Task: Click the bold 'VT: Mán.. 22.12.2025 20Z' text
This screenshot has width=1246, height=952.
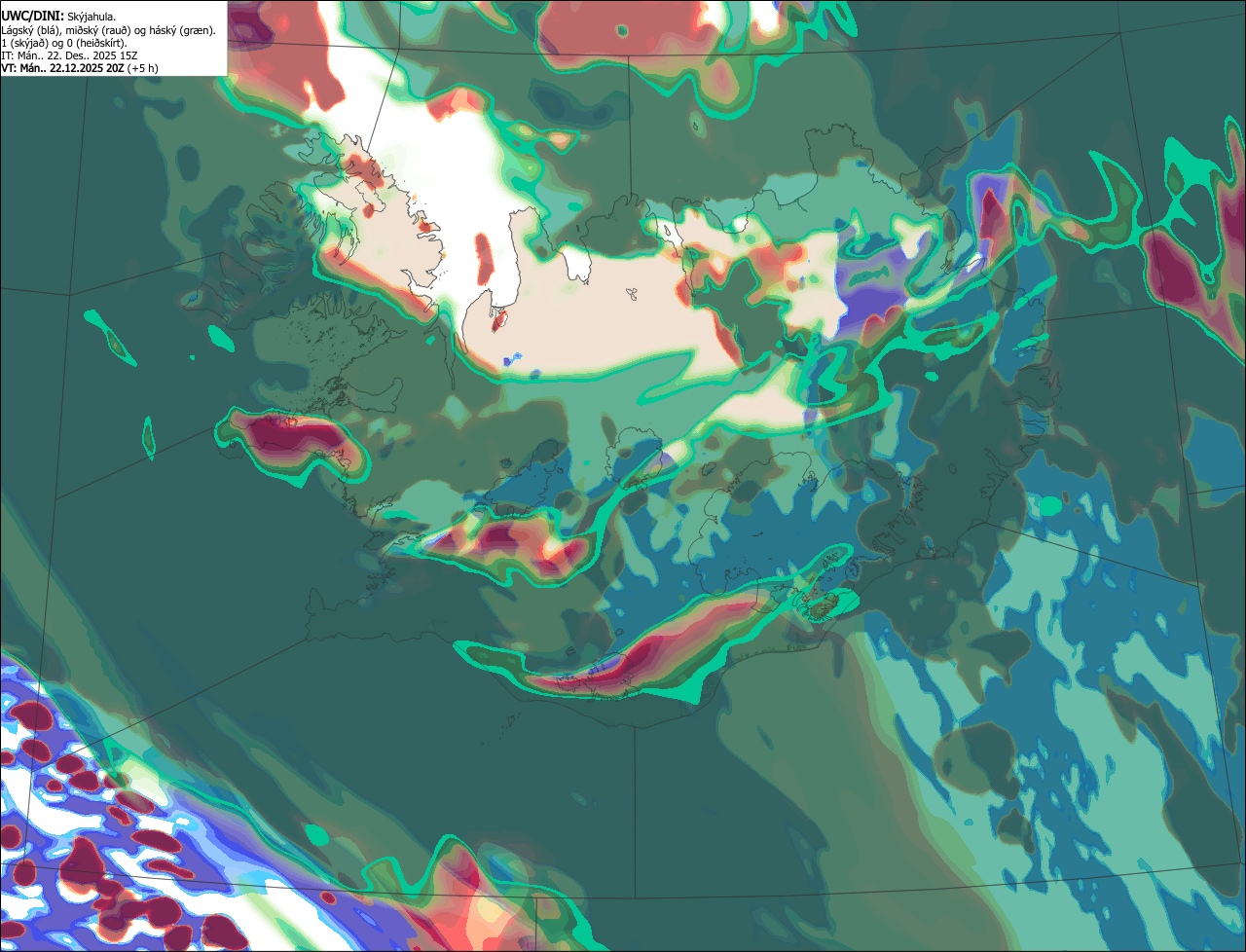Action: (x=62, y=68)
